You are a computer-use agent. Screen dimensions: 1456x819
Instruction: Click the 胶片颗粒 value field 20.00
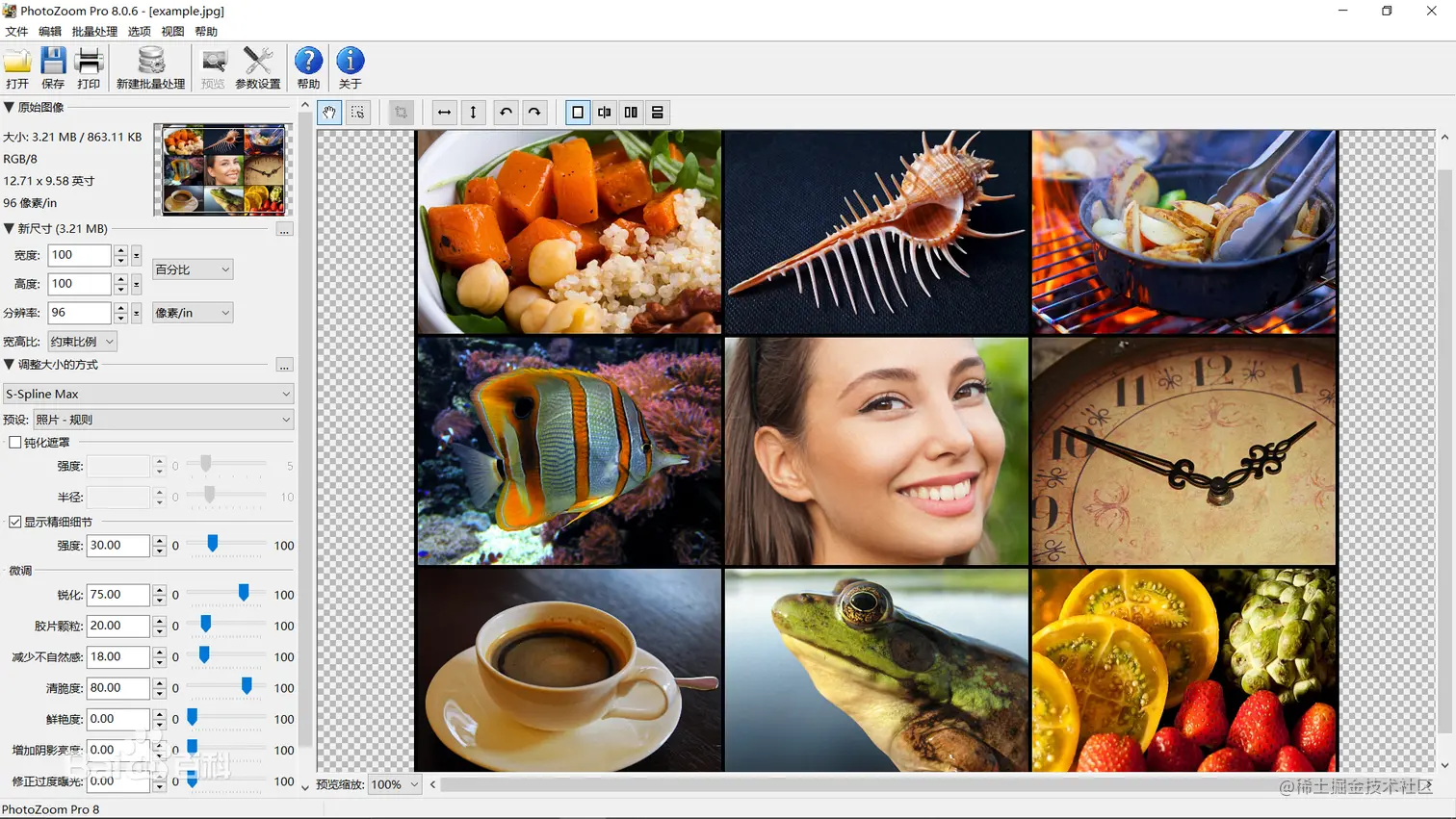pos(118,626)
